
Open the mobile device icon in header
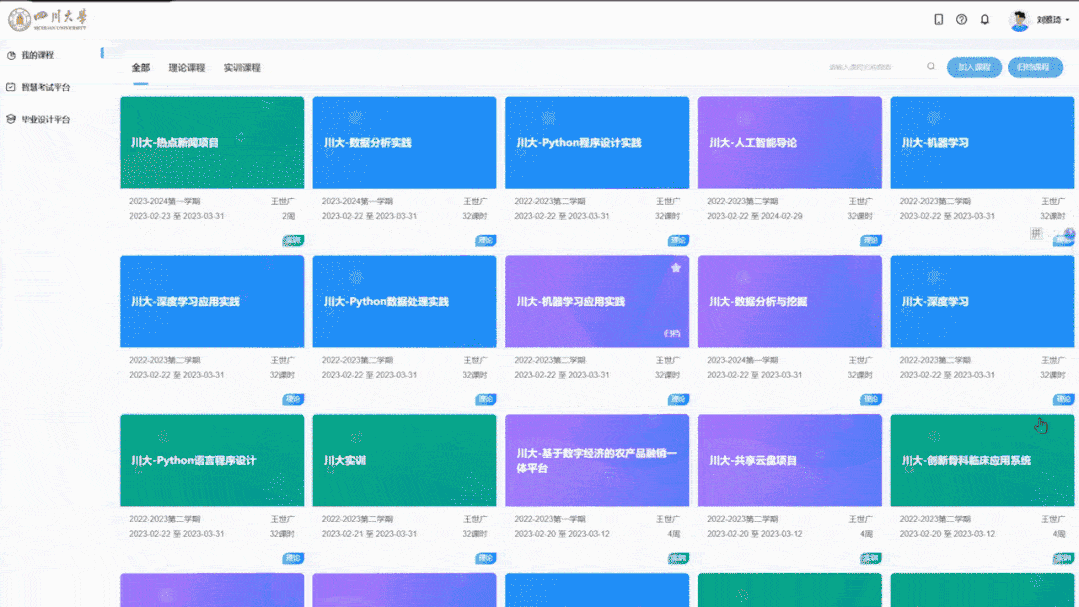pos(939,19)
